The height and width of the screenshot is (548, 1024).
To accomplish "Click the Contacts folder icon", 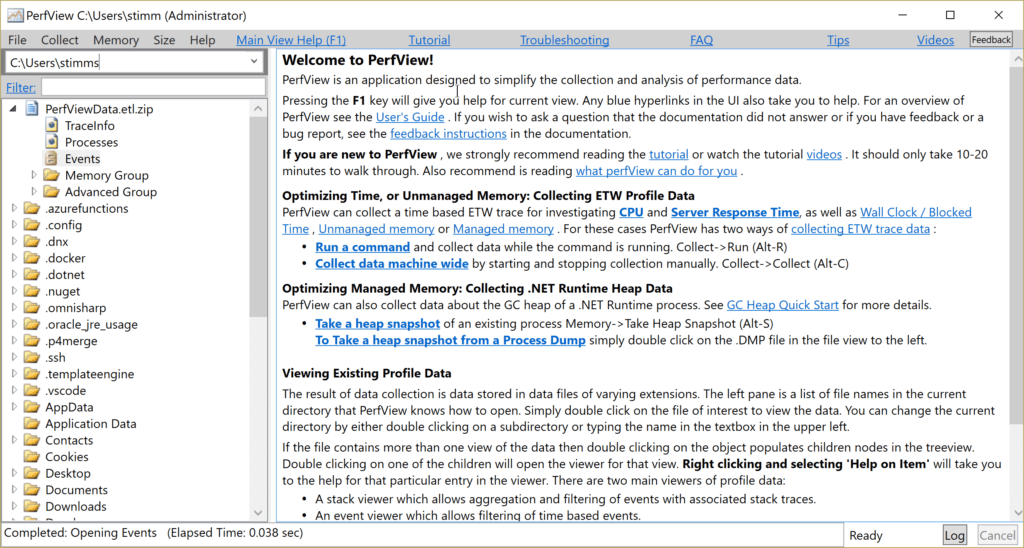I will coord(32,440).
